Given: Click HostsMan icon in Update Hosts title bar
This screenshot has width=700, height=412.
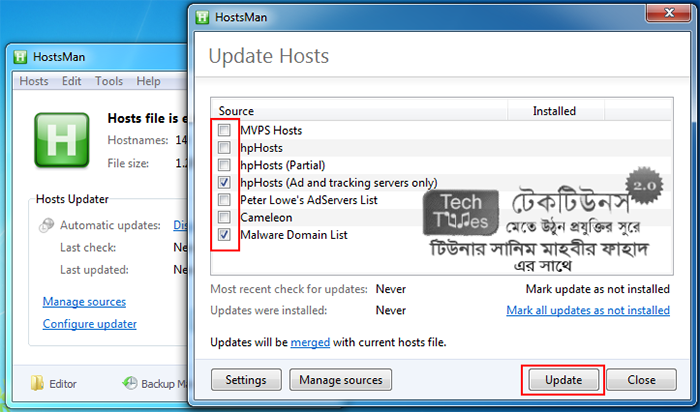Looking at the screenshot, I should tap(202, 17).
